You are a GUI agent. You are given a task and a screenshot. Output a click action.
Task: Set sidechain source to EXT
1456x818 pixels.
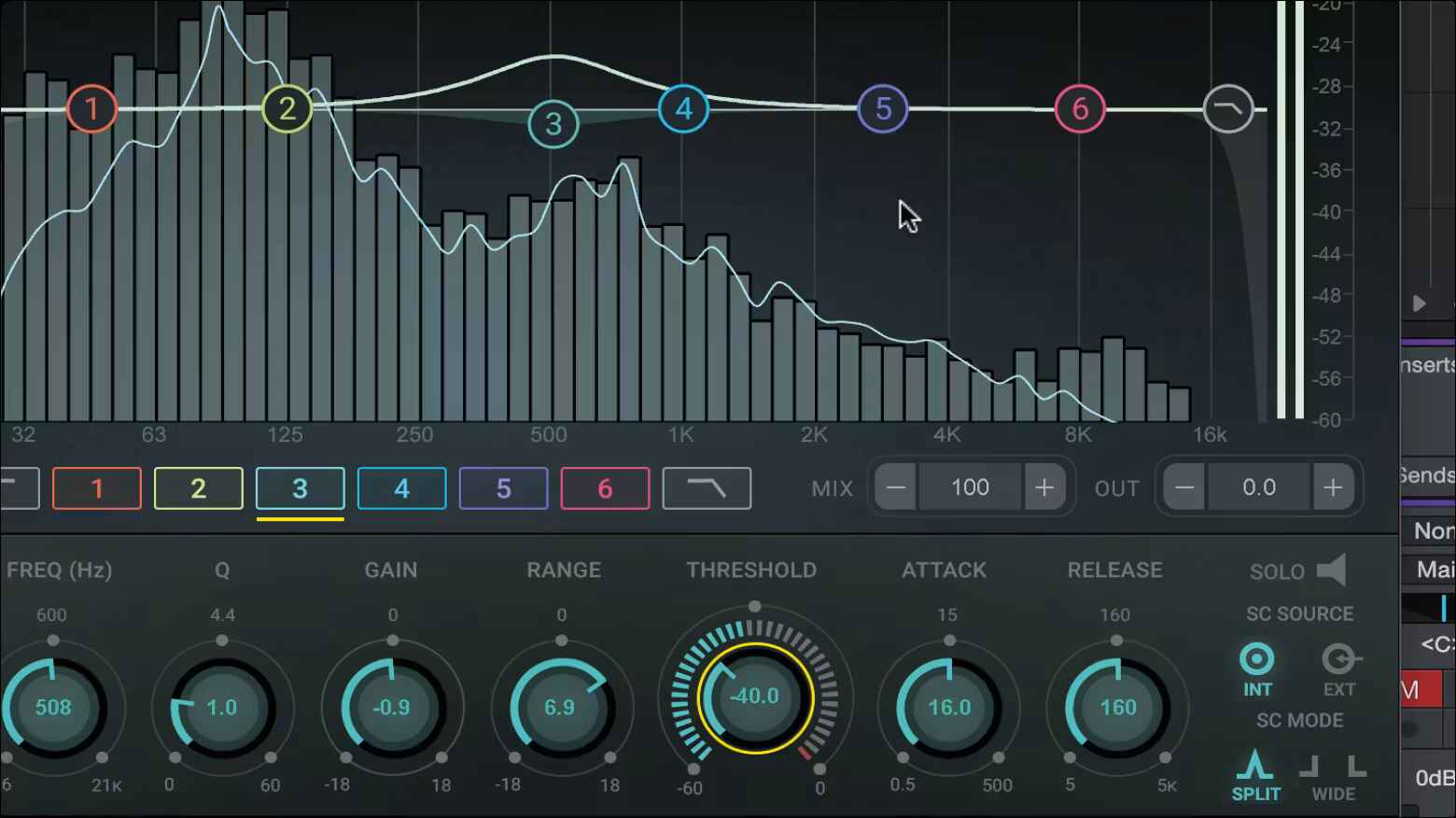[1340, 670]
